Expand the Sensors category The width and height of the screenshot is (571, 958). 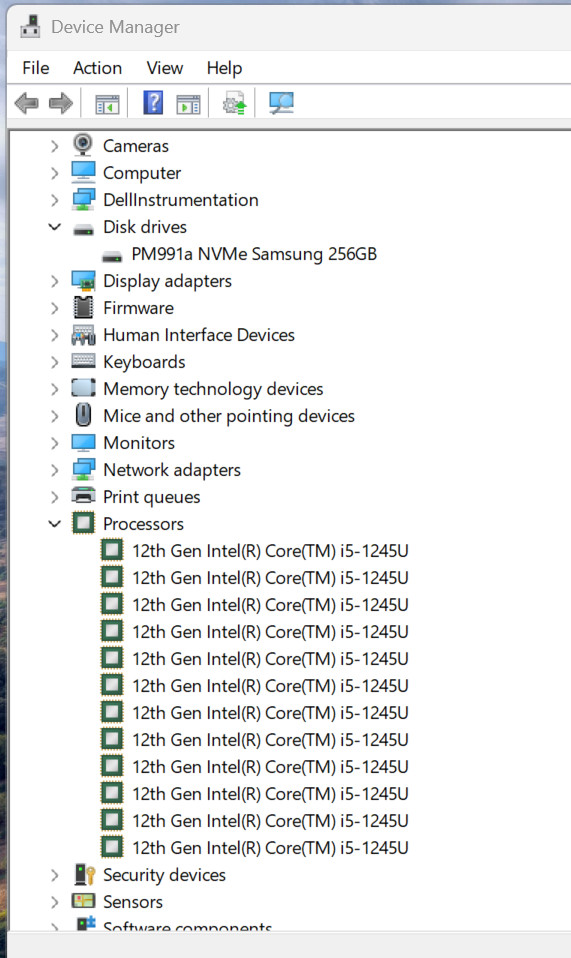55,902
